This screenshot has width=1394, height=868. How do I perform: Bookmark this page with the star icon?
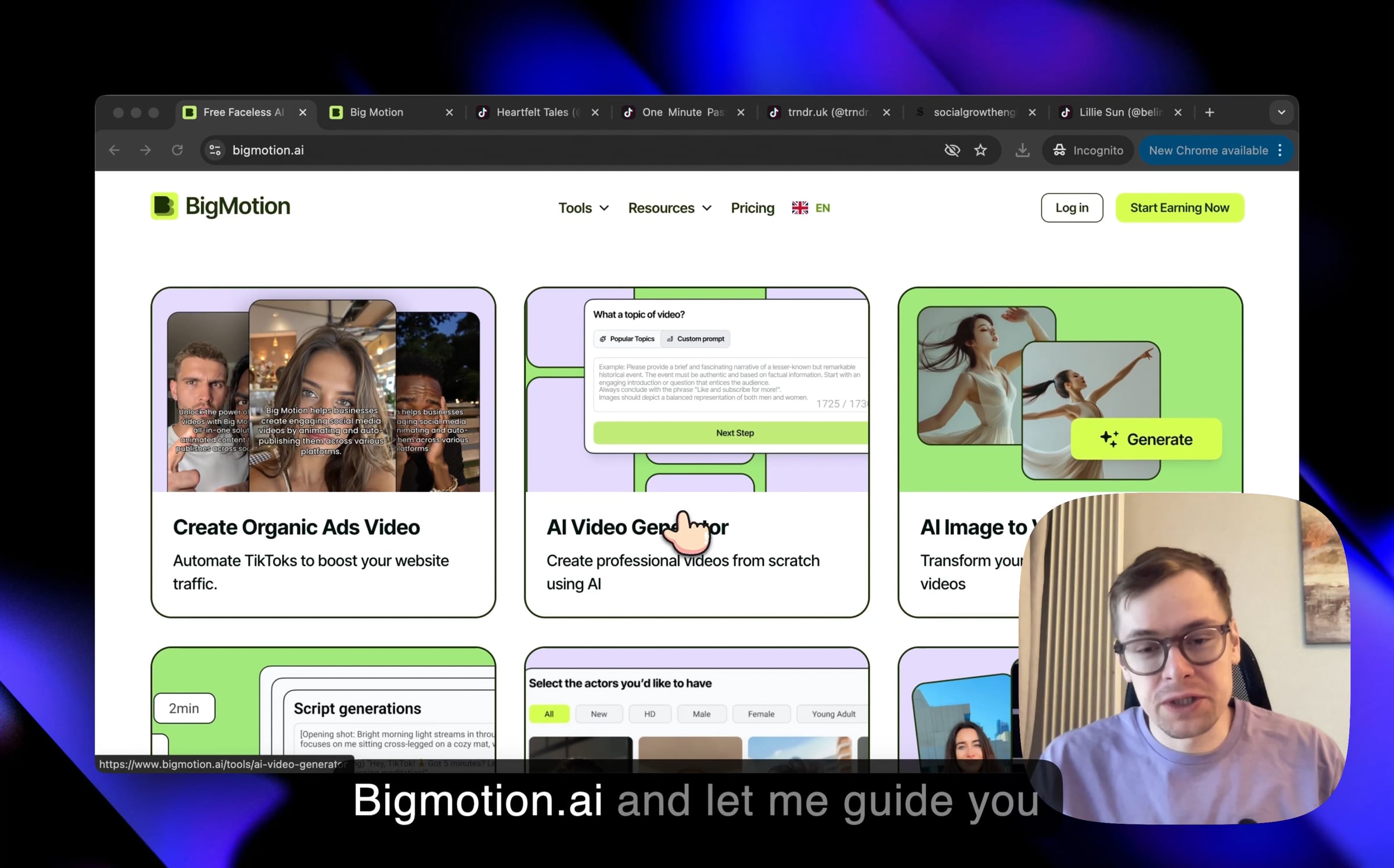[x=981, y=150]
